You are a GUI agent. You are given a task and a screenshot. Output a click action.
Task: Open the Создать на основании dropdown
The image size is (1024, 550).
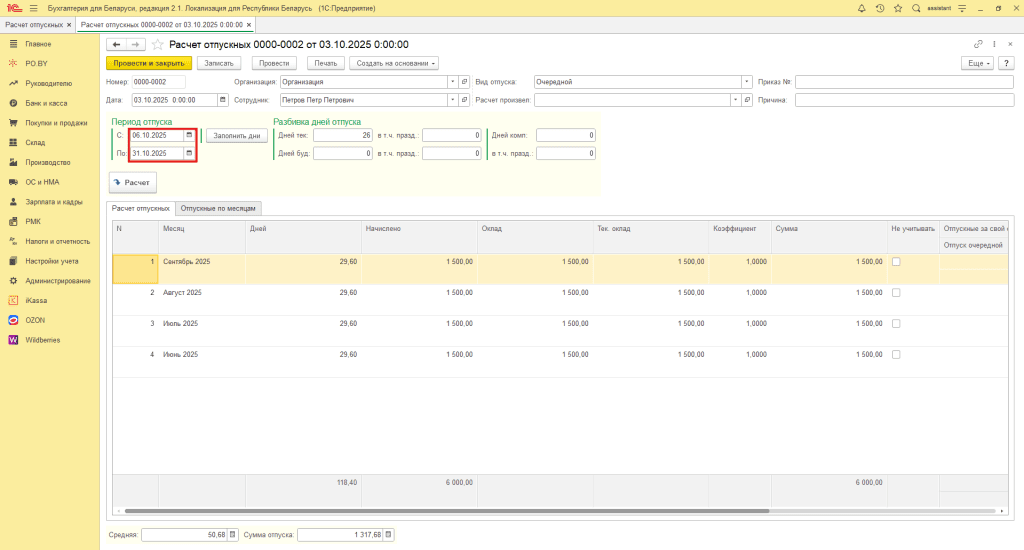(394, 63)
